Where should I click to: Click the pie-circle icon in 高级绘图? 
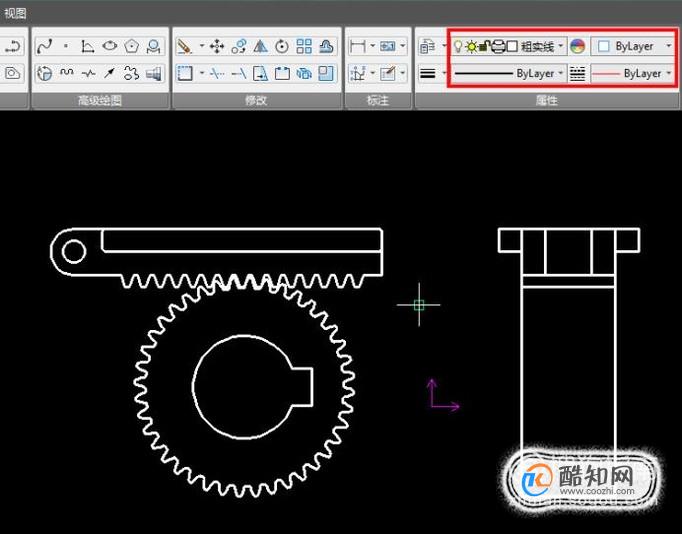tap(44, 73)
